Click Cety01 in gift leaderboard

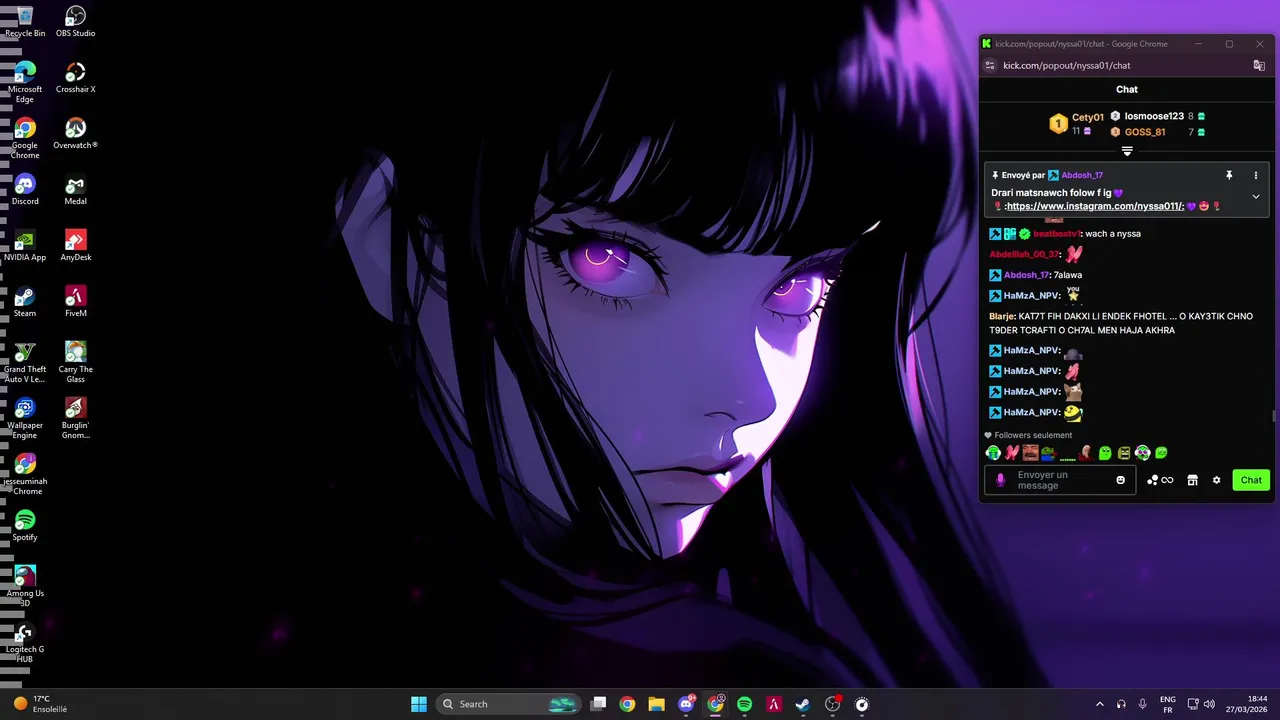pyautogui.click(x=1088, y=117)
